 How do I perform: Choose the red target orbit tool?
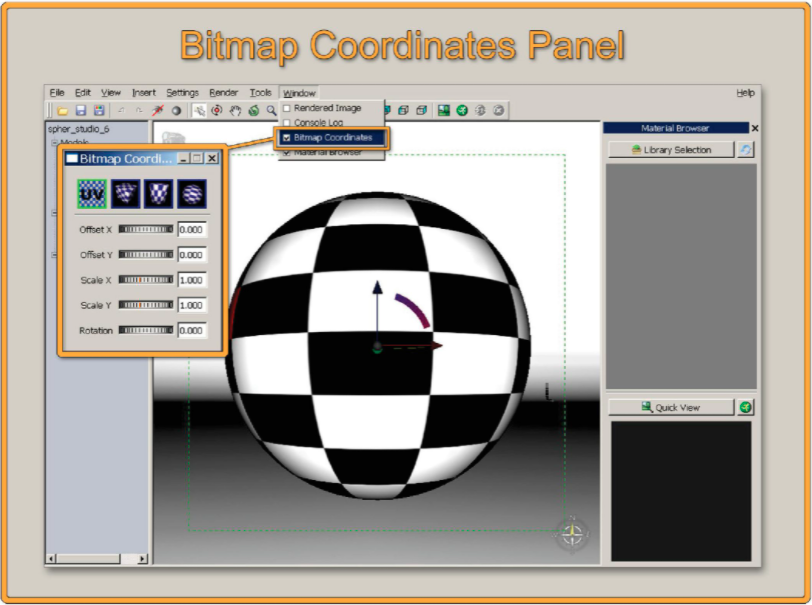pyautogui.click(x=217, y=110)
